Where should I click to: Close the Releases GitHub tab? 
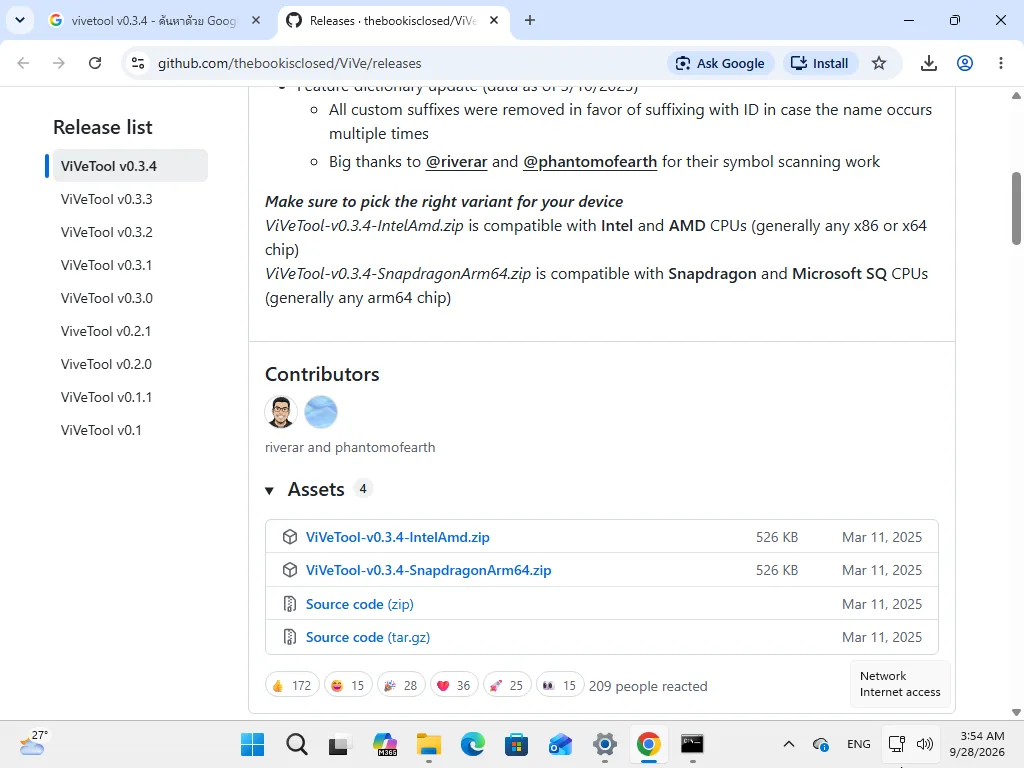click(494, 20)
